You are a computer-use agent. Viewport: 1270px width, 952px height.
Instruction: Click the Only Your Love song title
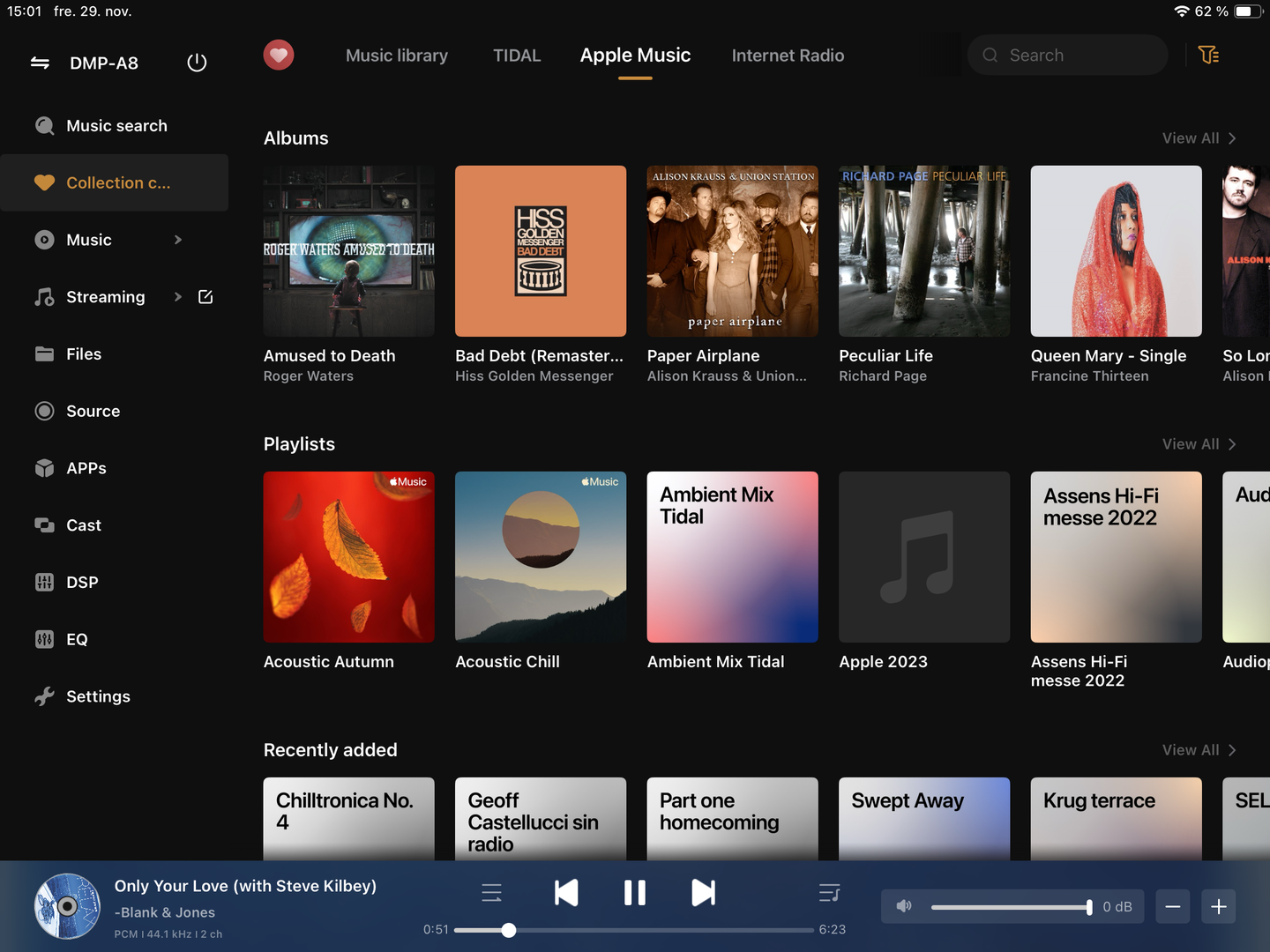(x=245, y=886)
